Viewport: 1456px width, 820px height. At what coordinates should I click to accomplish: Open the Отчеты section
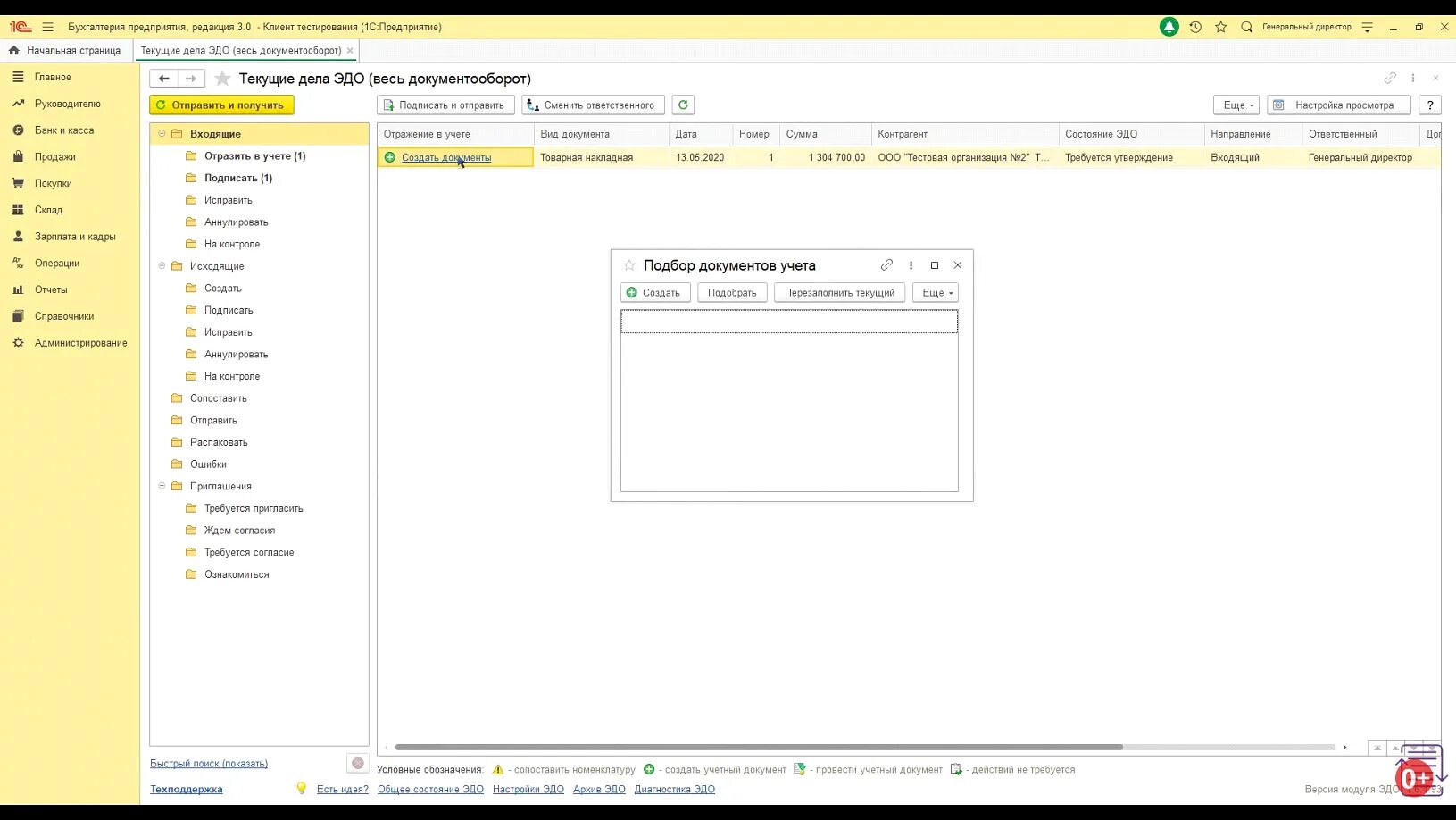tap(51, 290)
